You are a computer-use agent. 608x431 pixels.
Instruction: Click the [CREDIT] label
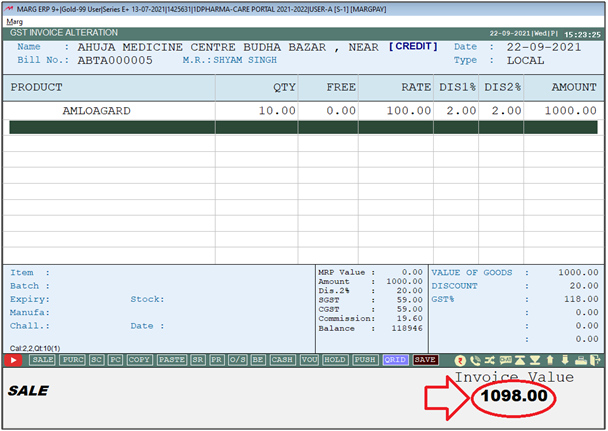[x=413, y=47]
